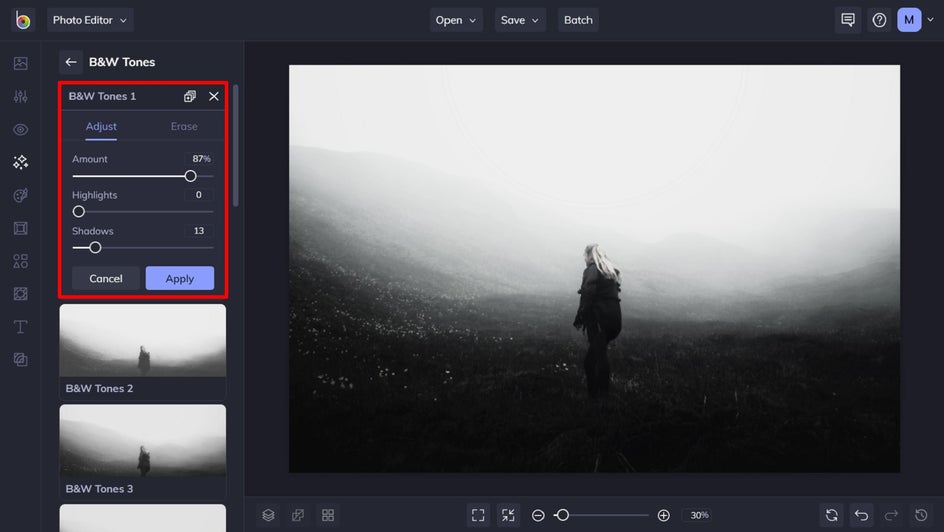Click the Shadows slider handle

(x=95, y=247)
